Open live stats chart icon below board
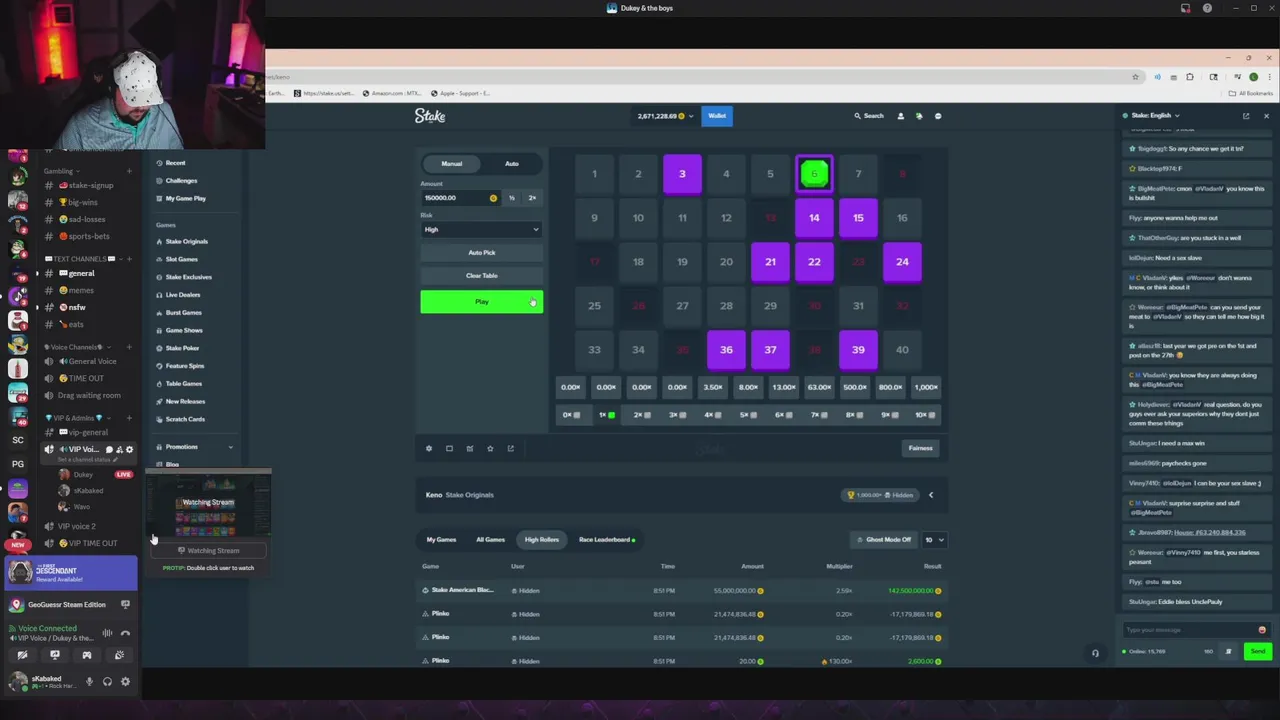 (x=470, y=448)
